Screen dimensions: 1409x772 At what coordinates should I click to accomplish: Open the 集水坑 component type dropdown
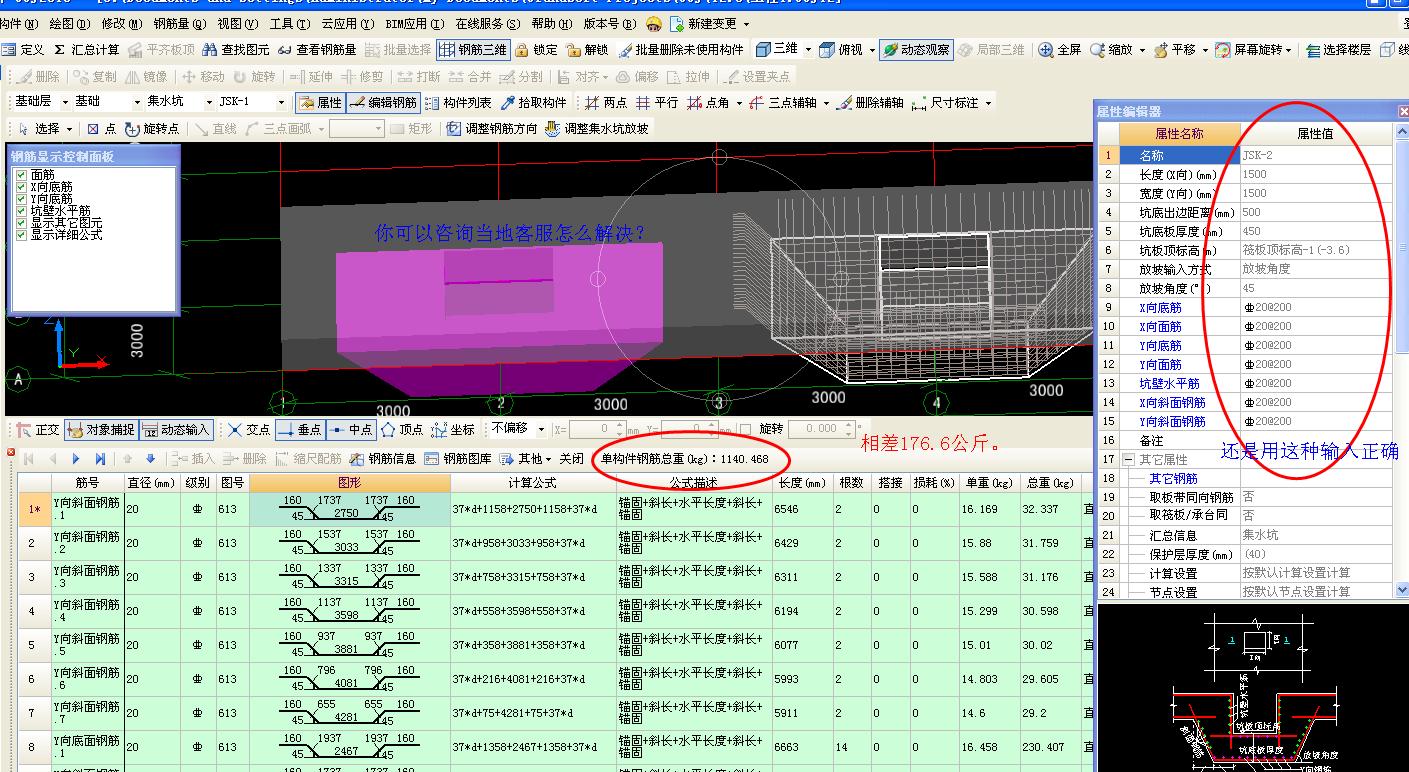209,102
